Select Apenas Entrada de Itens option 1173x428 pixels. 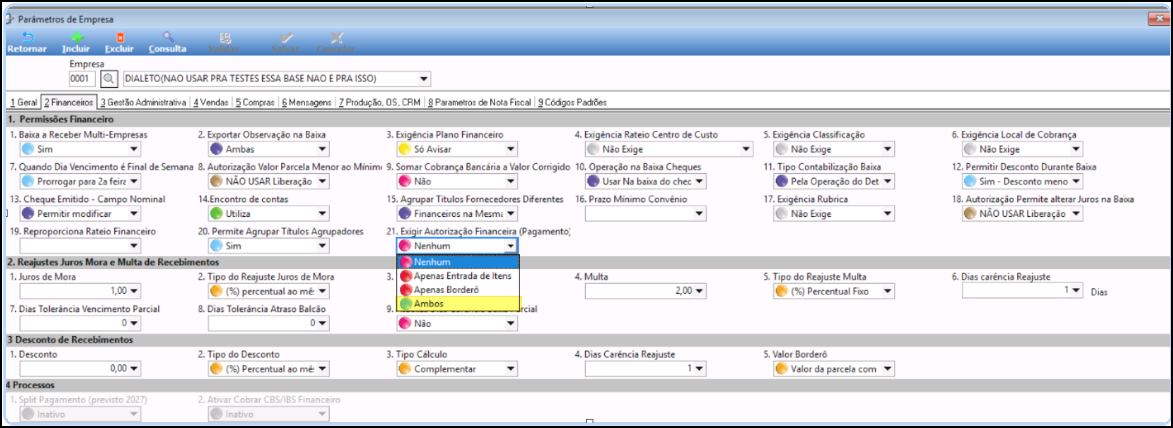click(458, 275)
